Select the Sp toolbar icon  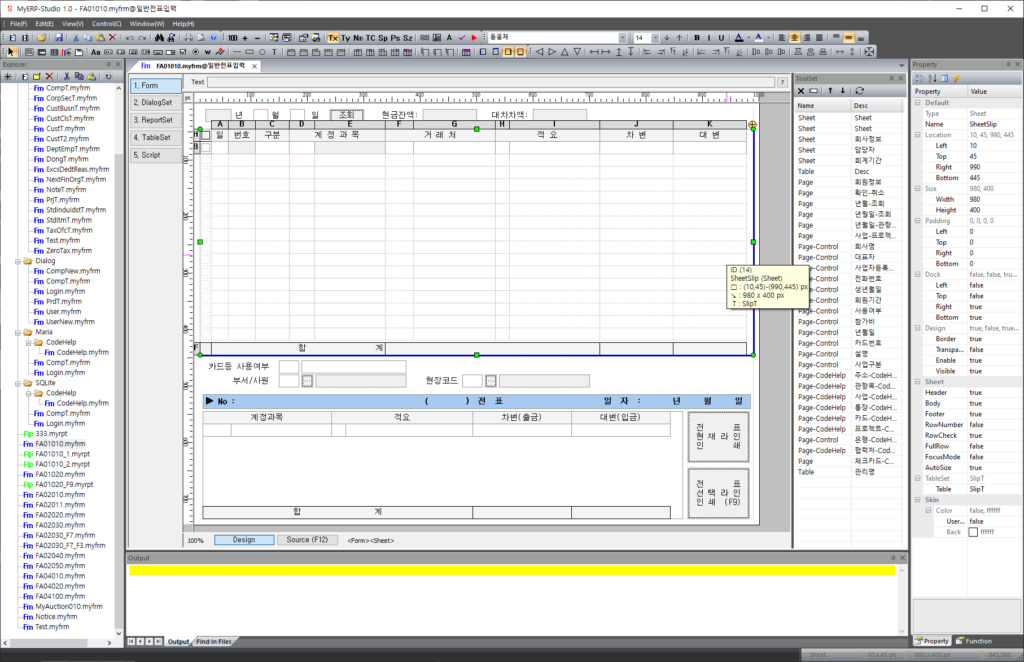[383, 38]
